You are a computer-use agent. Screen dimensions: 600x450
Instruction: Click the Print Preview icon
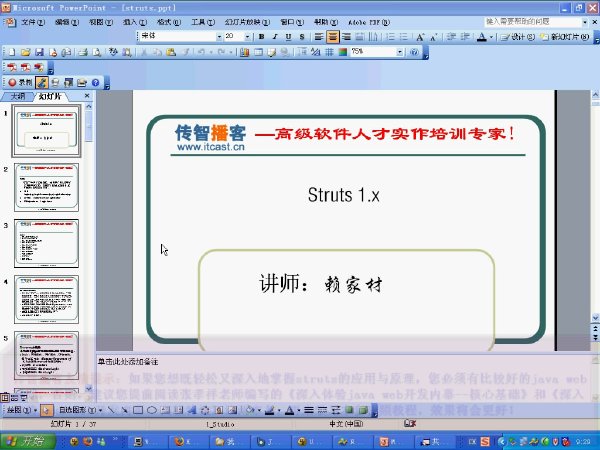[x=97, y=52]
